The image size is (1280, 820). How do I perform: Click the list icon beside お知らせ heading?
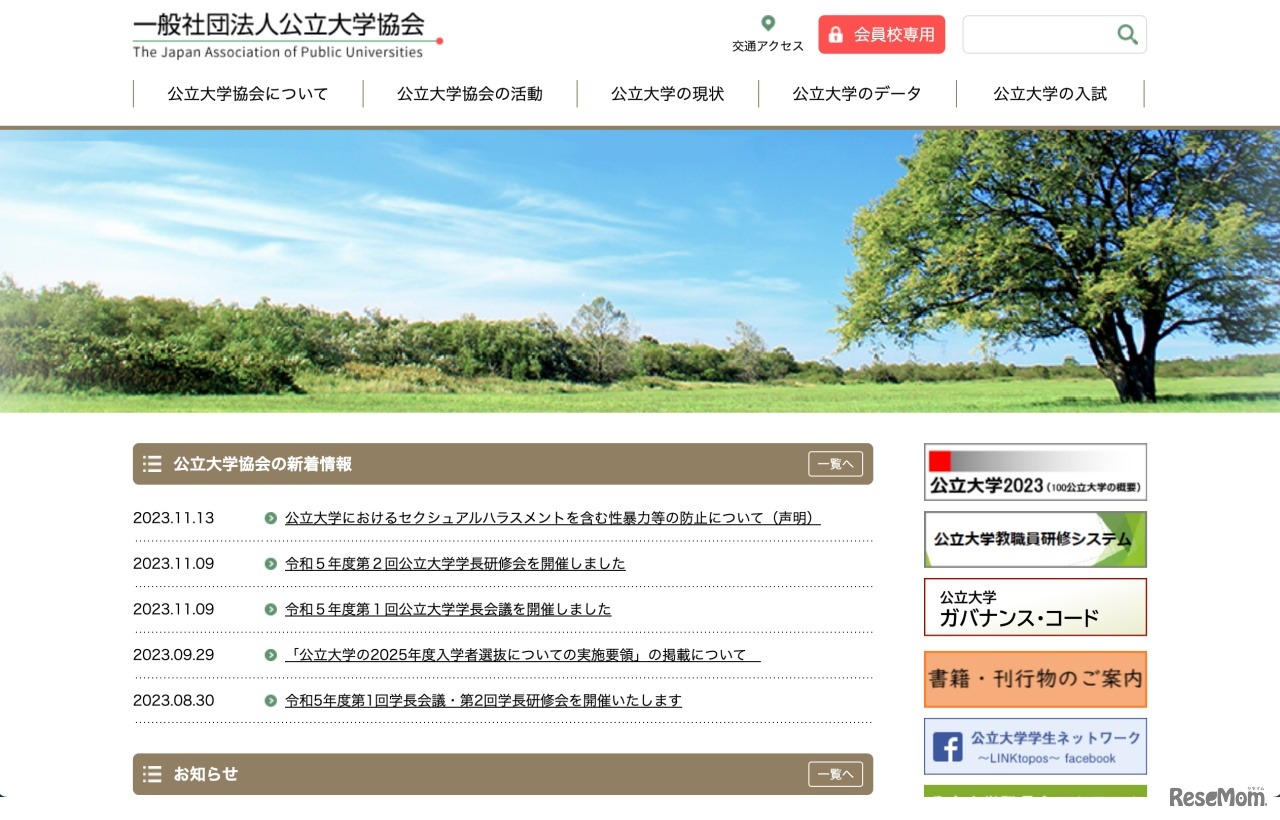click(152, 773)
